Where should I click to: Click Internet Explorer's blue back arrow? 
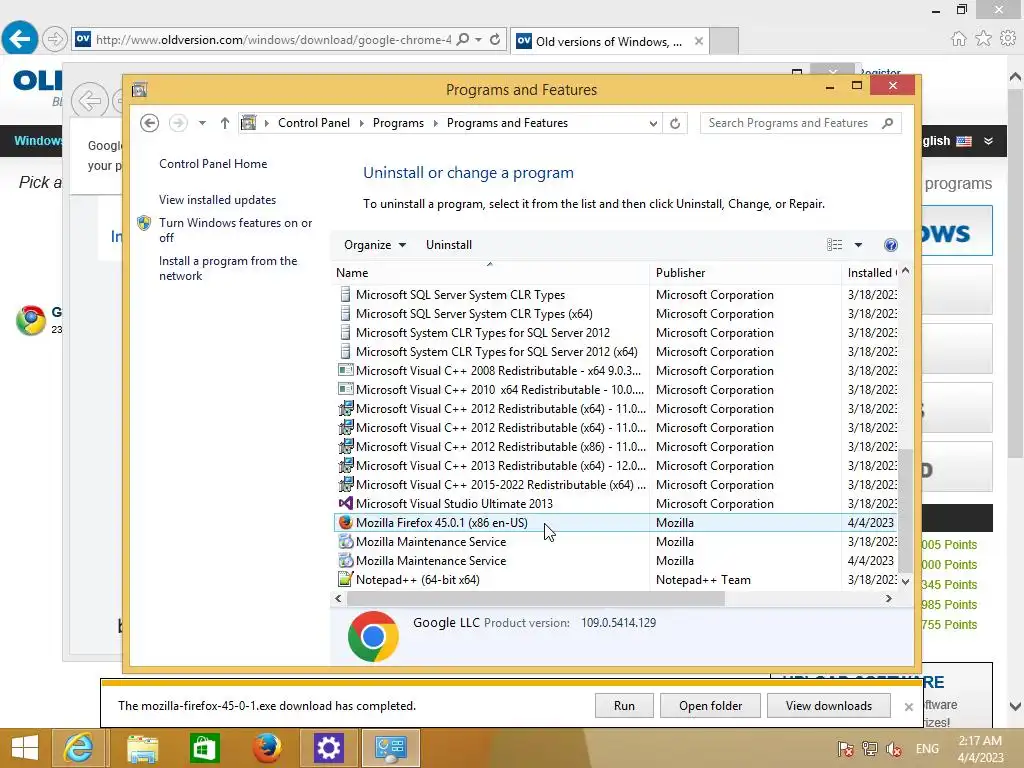click(x=20, y=39)
